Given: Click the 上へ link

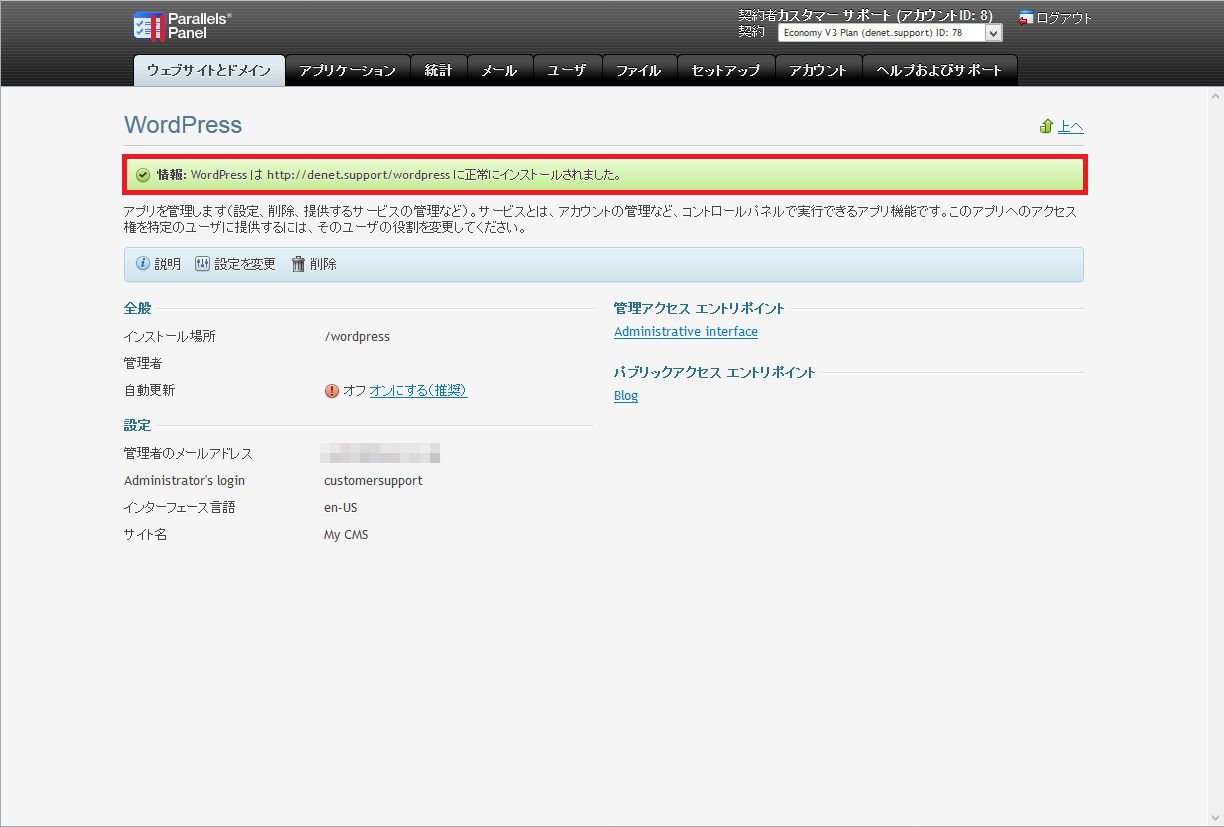Looking at the screenshot, I should [1071, 126].
